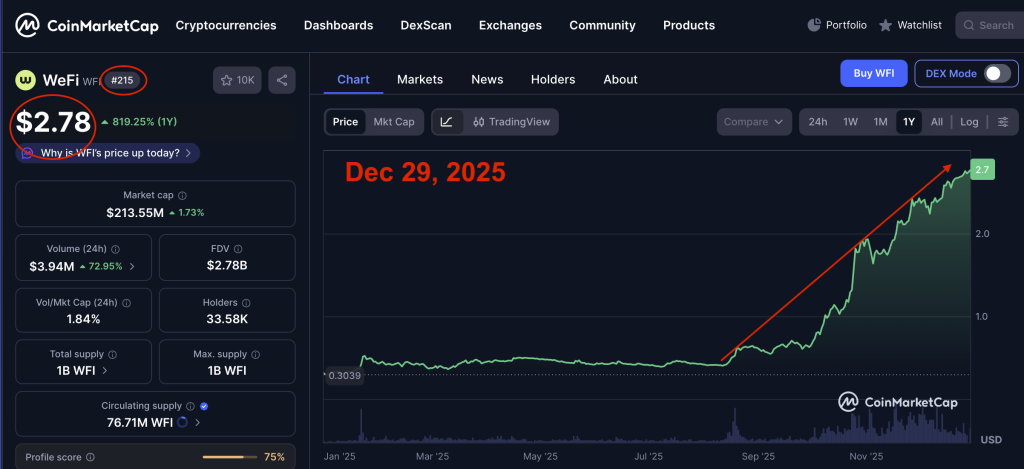This screenshot has height=469, width=1024.
Task: Open the DexScan menu item
Action: (426, 25)
